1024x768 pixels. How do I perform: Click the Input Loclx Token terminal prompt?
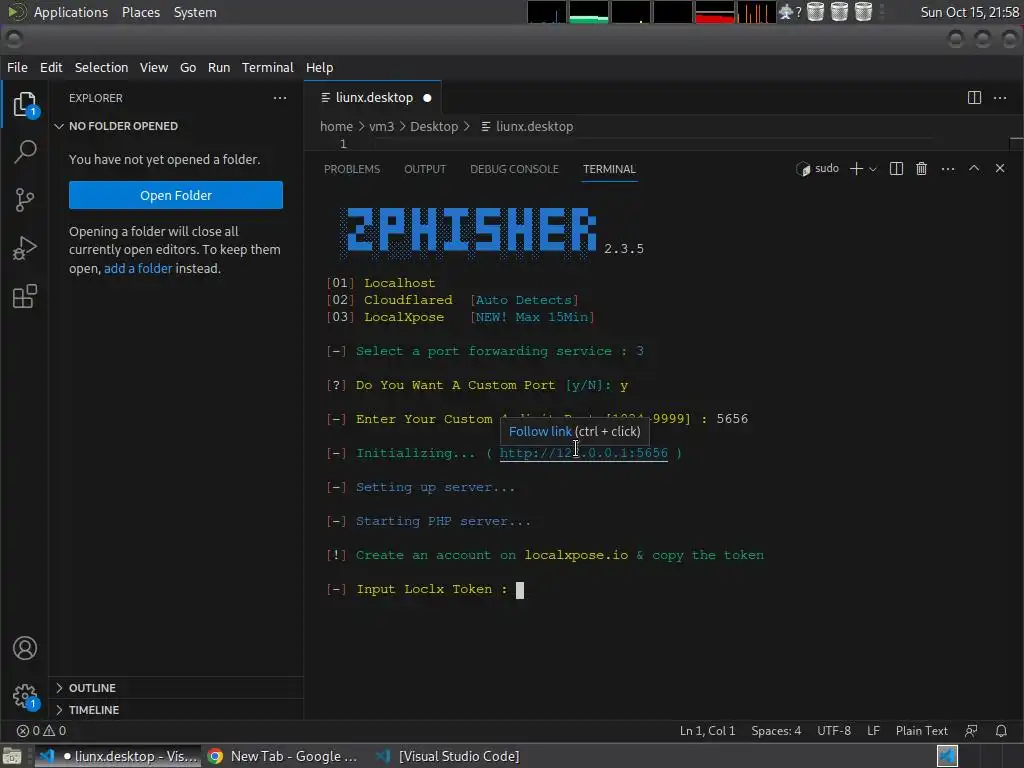point(424,589)
